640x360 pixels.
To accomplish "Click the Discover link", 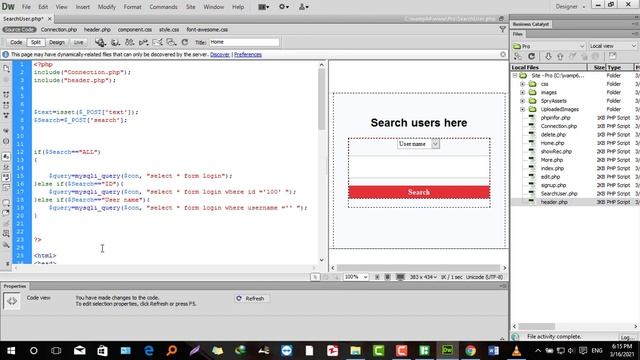I will coord(220,55).
